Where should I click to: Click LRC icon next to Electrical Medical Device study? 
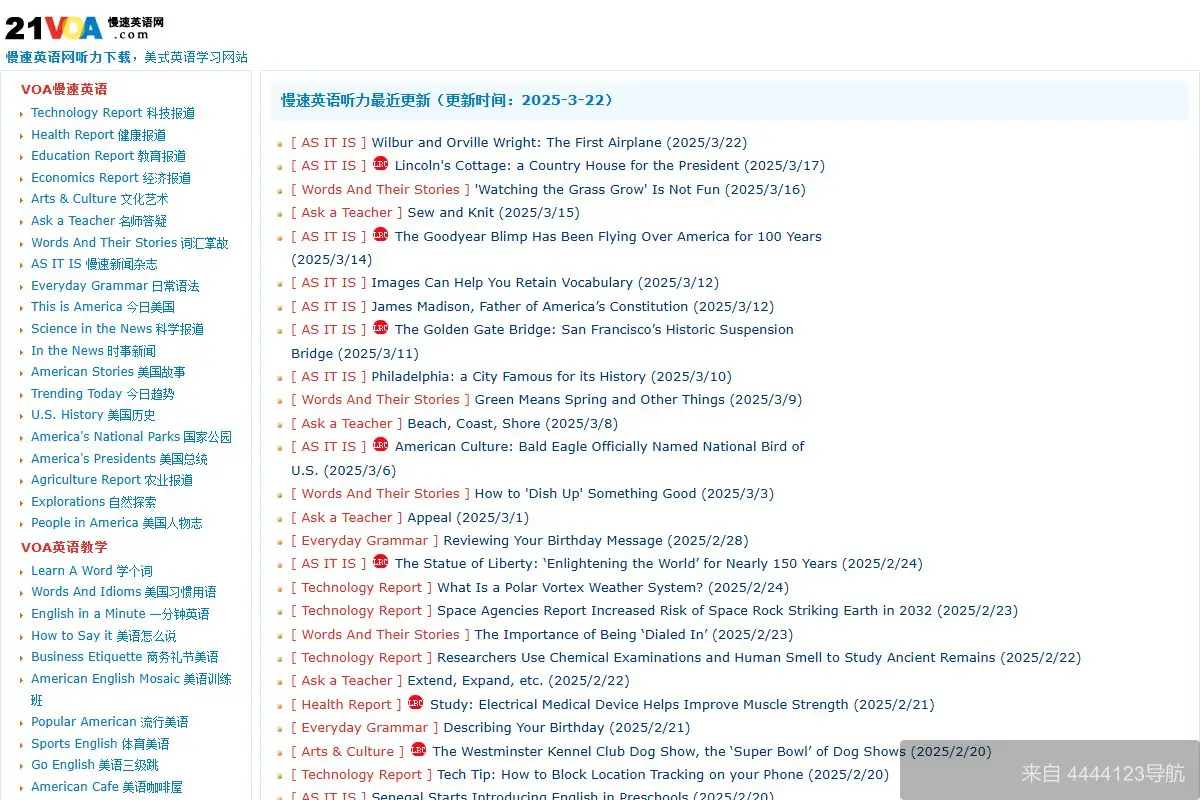415,703
